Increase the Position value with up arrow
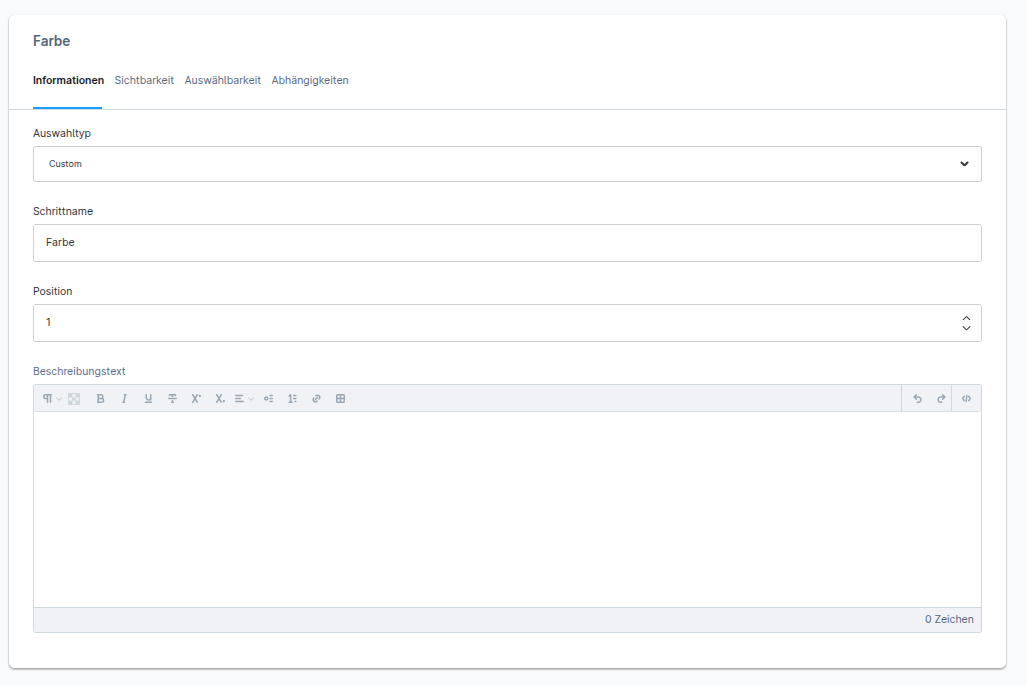The height and width of the screenshot is (685, 1027). pyautogui.click(x=966, y=318)
